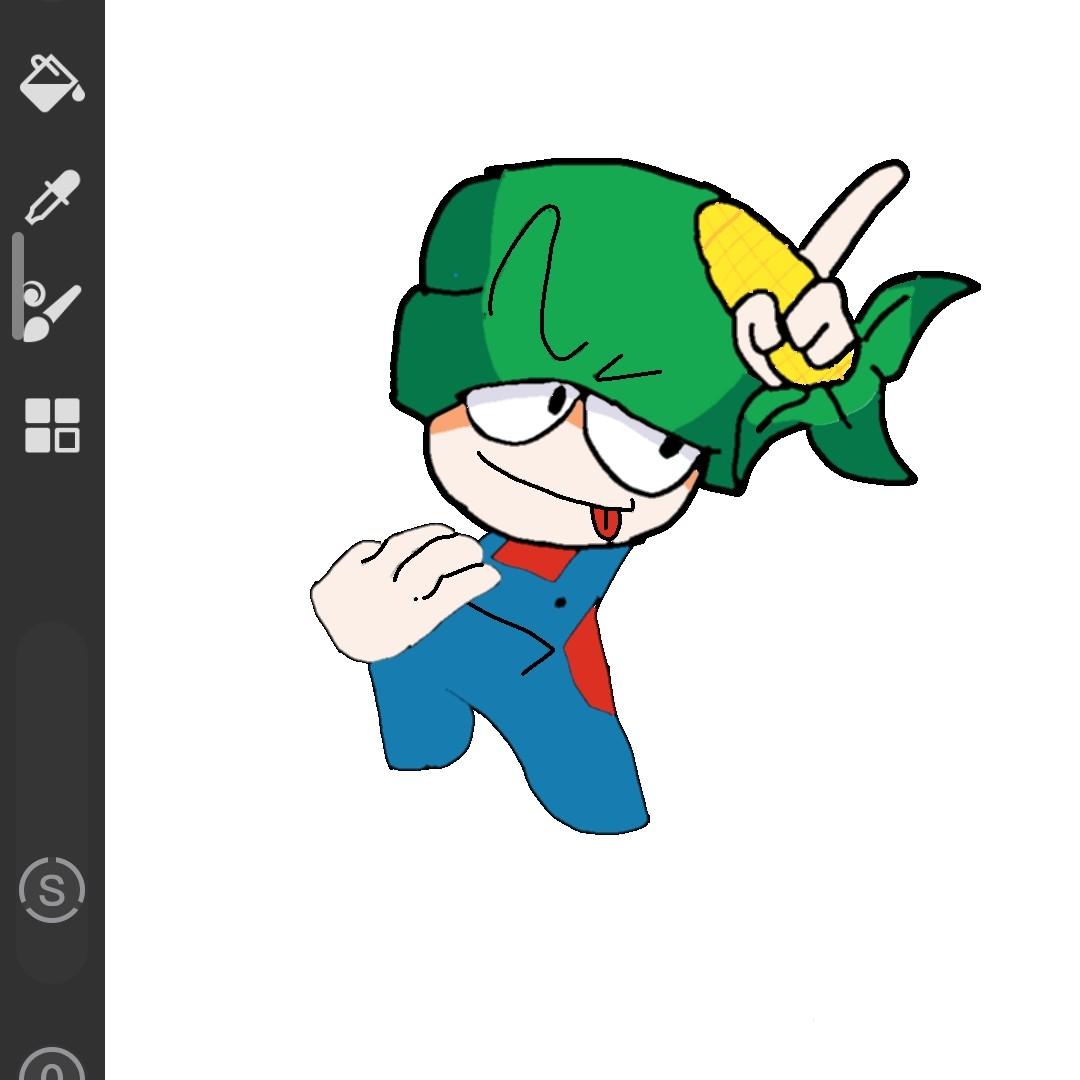Select the paint bucket fill tool
The height and width of the screenshot is (1080, 1080).
[x=52, y=82]
